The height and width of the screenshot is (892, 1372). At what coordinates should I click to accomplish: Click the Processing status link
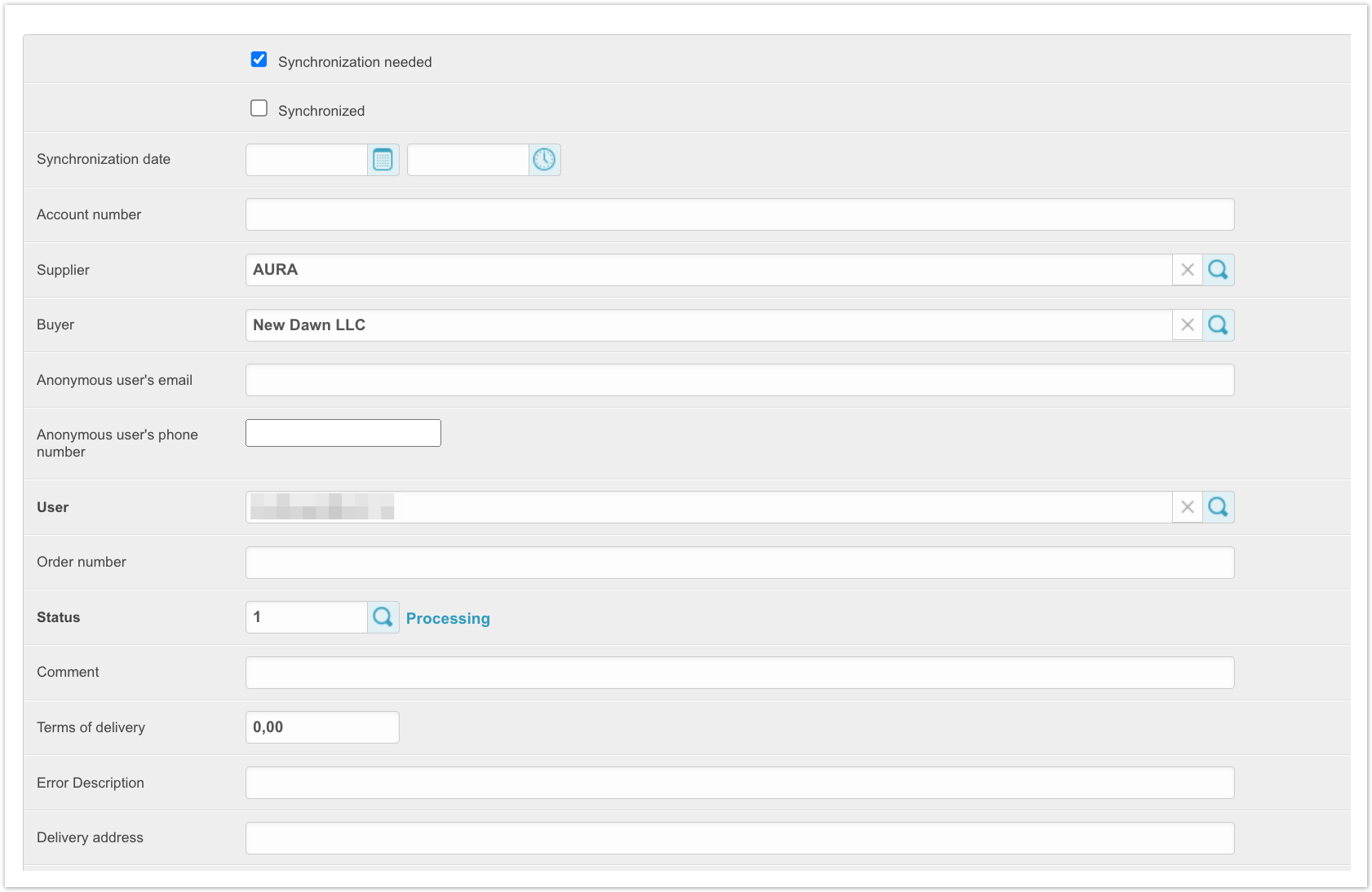[x=448, y=619]
